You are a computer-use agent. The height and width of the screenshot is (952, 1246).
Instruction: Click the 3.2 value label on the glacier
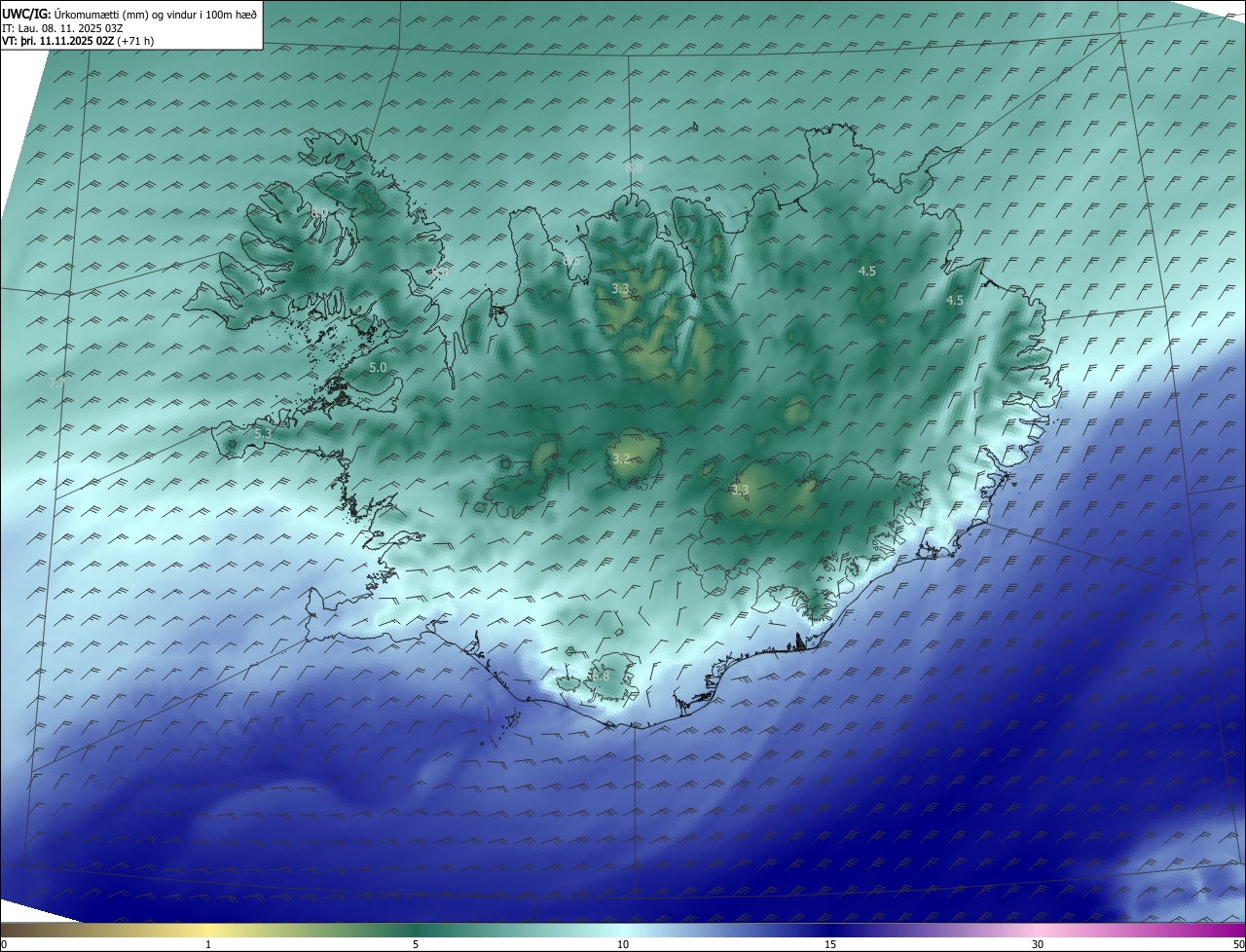tap(621, 458)
